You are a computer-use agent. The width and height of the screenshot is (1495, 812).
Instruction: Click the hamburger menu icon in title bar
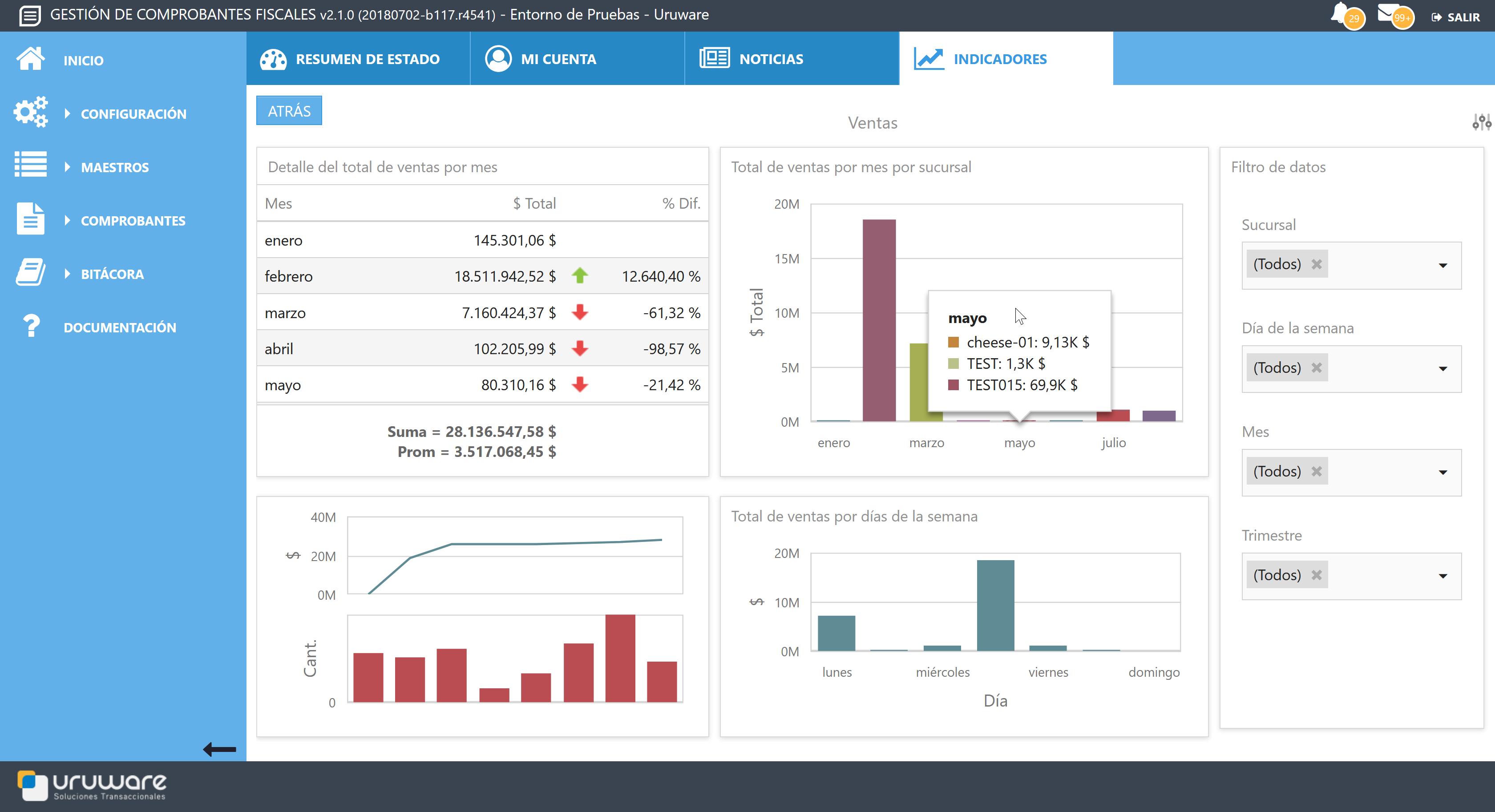click(x=30, y=15)
